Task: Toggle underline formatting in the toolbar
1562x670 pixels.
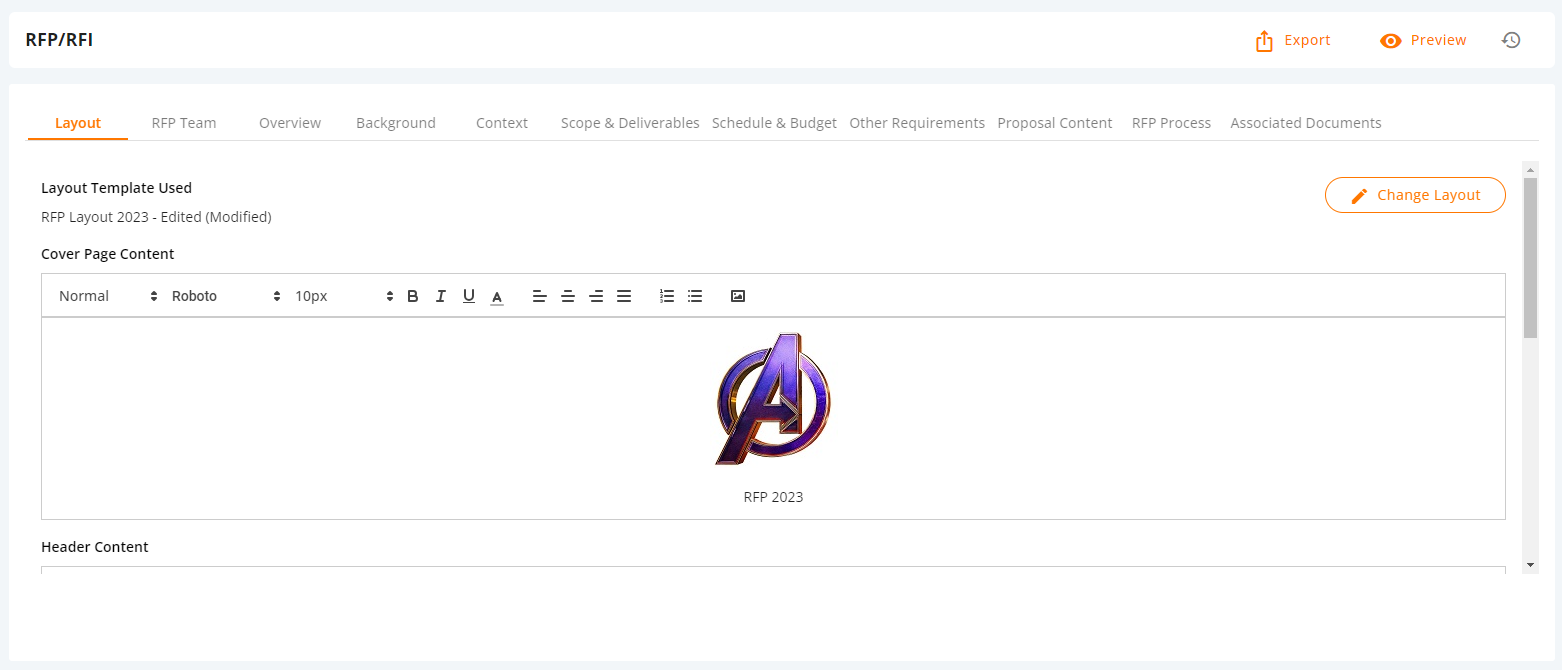Action: click(468, 296)
